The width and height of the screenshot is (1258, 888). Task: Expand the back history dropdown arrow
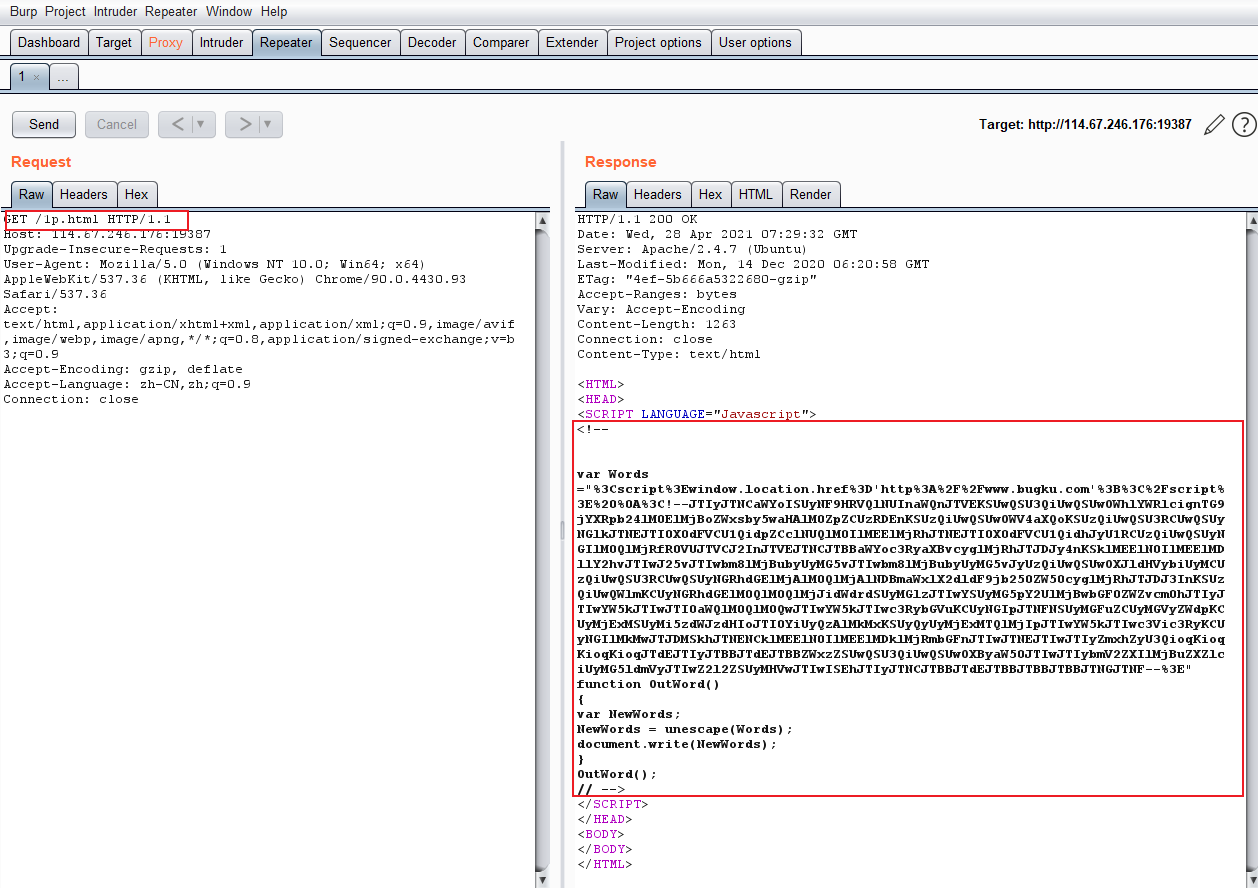[x=203, y=124]
